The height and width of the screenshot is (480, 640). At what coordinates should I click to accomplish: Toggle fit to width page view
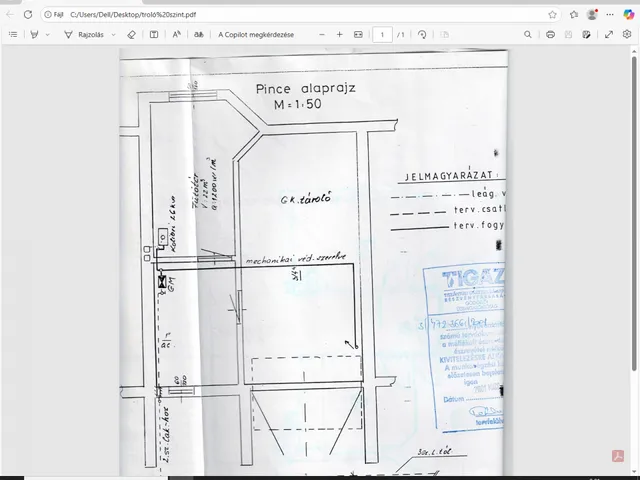tap(358, 34)
